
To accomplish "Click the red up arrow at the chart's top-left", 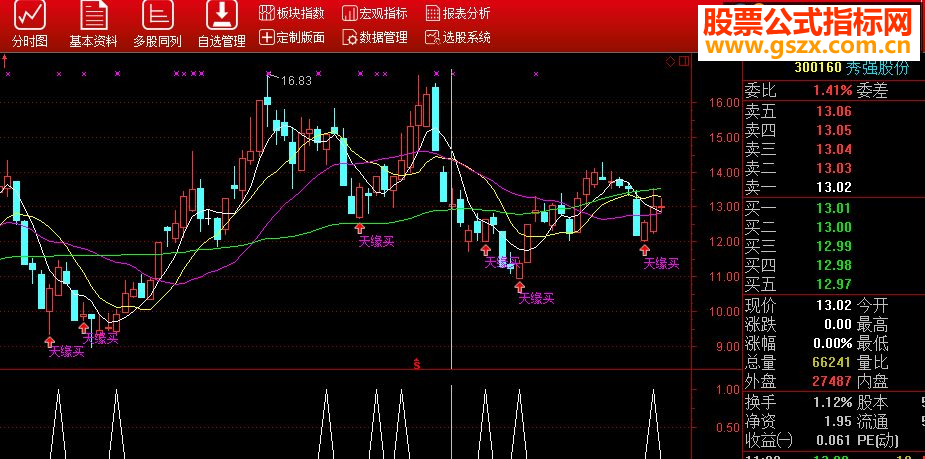I will (5, 60).
